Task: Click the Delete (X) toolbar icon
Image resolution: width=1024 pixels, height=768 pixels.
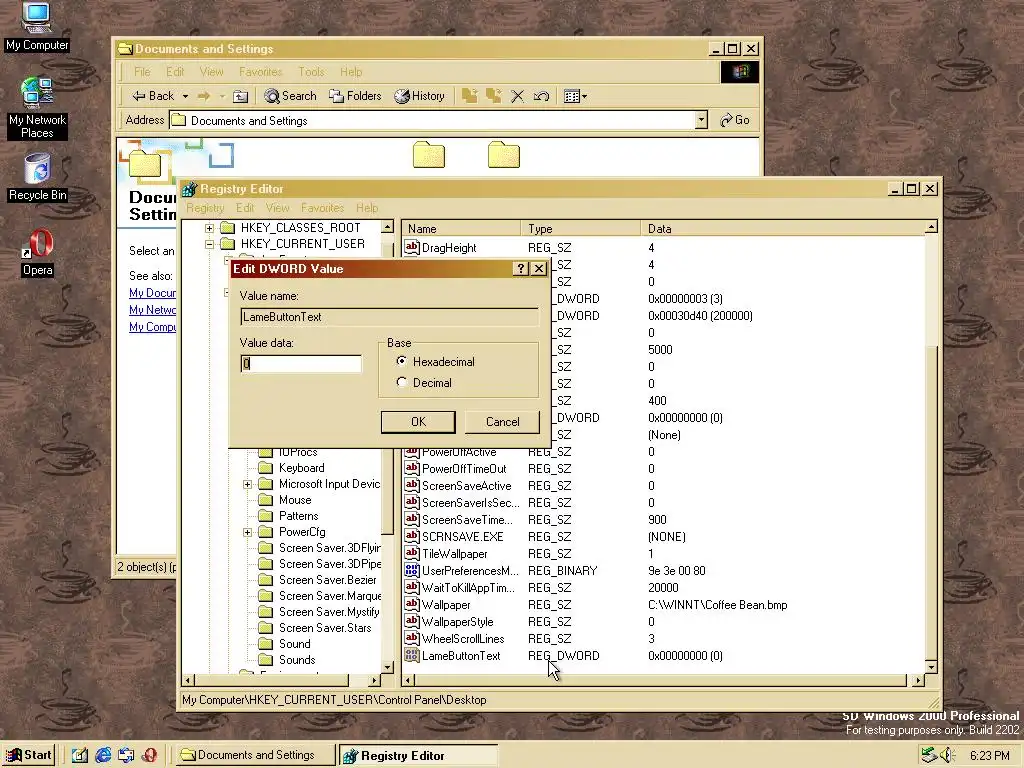Action: [x=517, y=97]
